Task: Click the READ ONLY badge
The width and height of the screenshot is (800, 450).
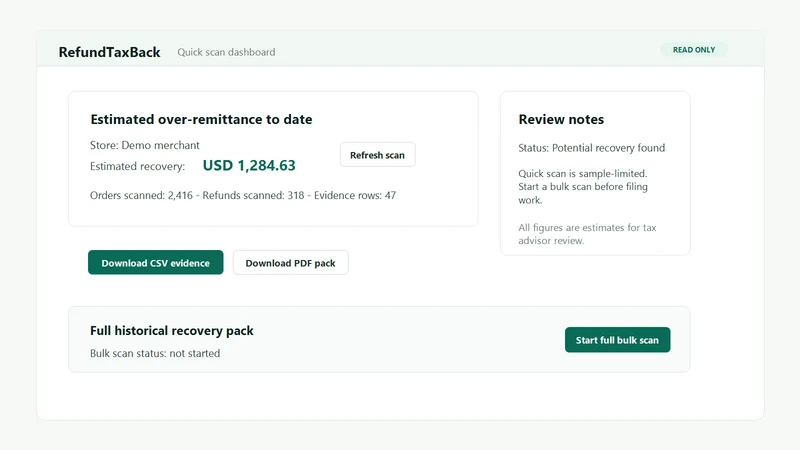Action: [694, 49]
